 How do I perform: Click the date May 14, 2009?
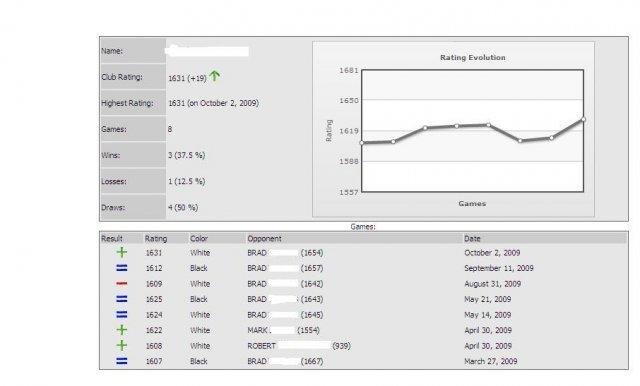488,315
